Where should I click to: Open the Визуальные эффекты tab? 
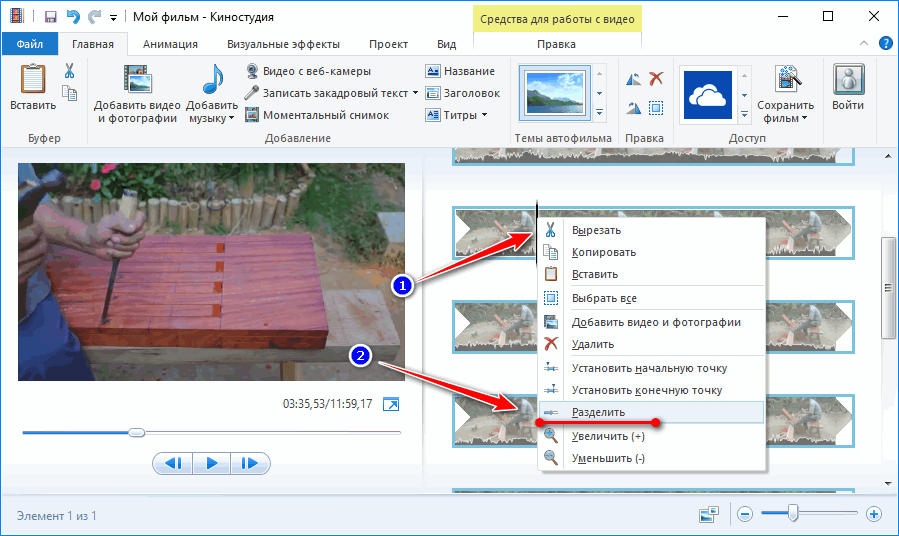tap(283, 44)
